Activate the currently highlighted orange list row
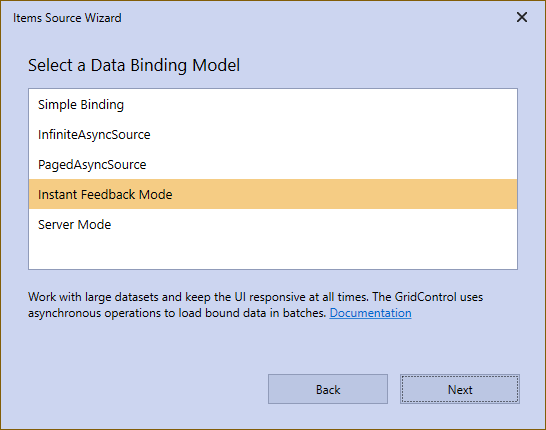The width and height of the screenshot is (546, 430). click(x=273, y=194)
